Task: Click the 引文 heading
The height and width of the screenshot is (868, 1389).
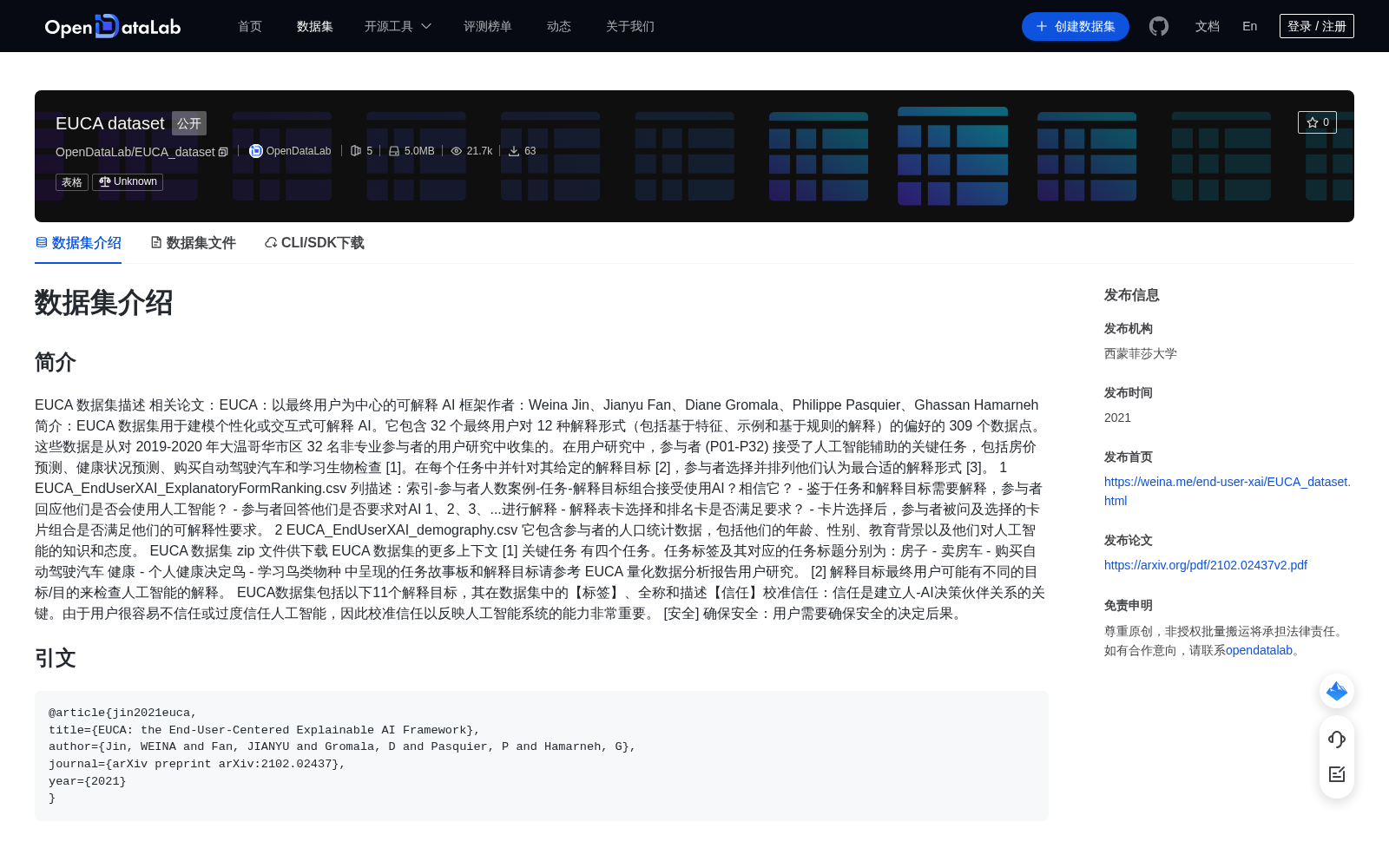Action: (x=56, y=658)
